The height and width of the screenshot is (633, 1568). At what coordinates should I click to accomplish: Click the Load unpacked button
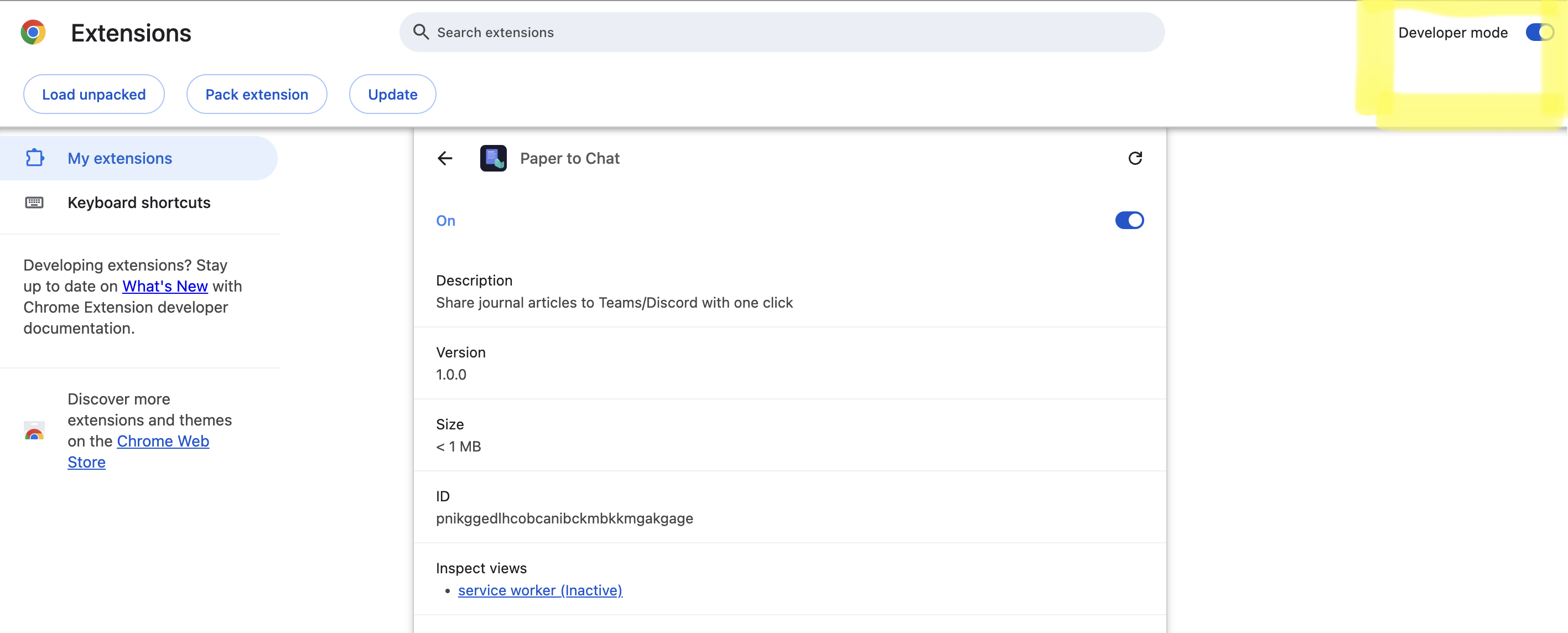pos(94,94)
